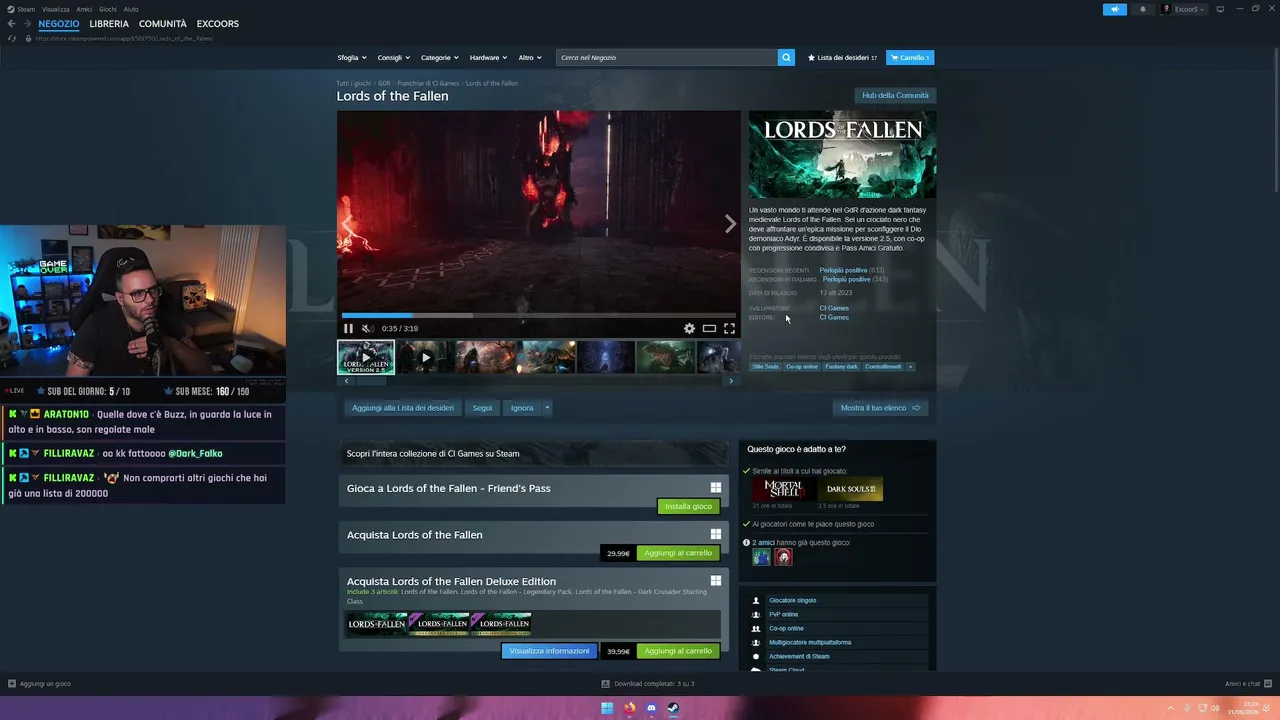Image resolution: width=1280 pixels, height=720 pixels.
Task: Click Aggiungi alla Lista dei desideri
Action: (403, 408)
